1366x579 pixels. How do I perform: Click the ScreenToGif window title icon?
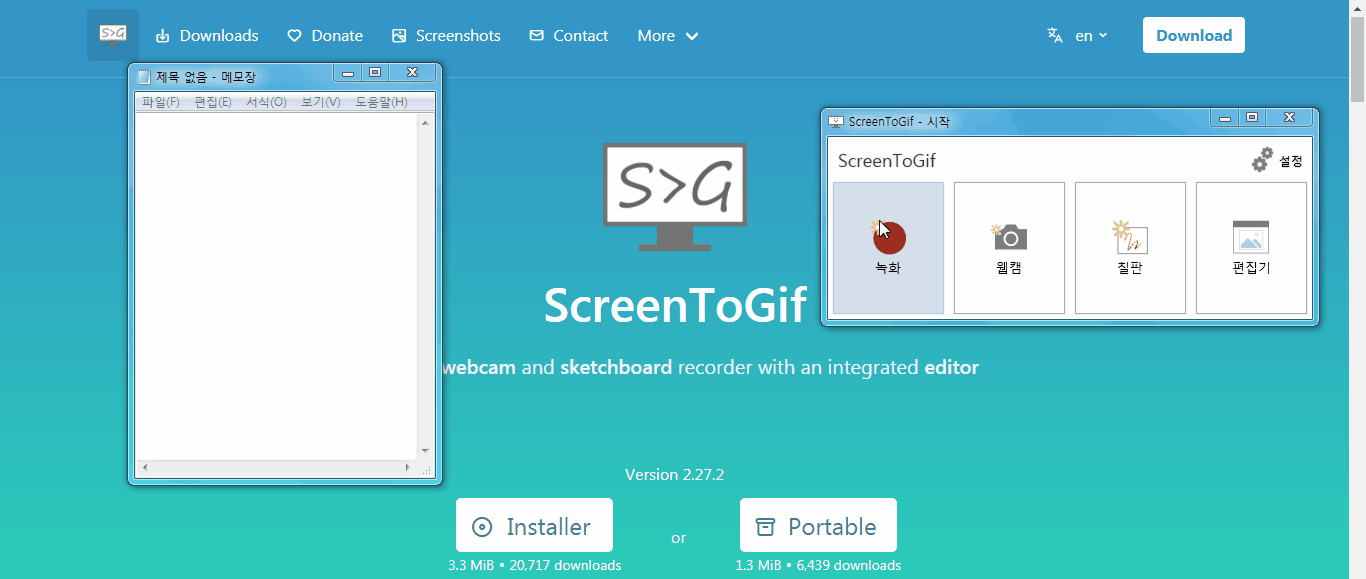coord(836,121)
